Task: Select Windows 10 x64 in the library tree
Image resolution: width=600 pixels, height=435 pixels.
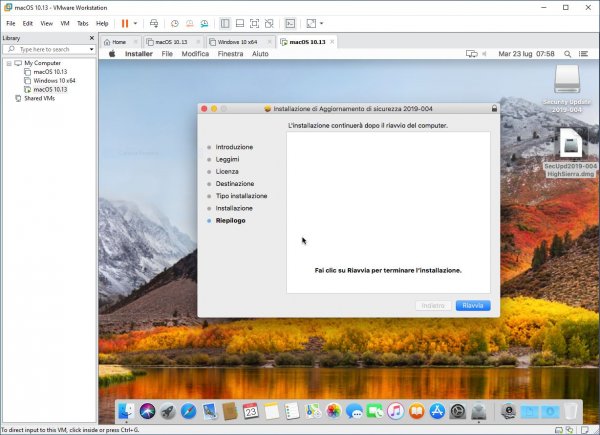Action: 54,81
